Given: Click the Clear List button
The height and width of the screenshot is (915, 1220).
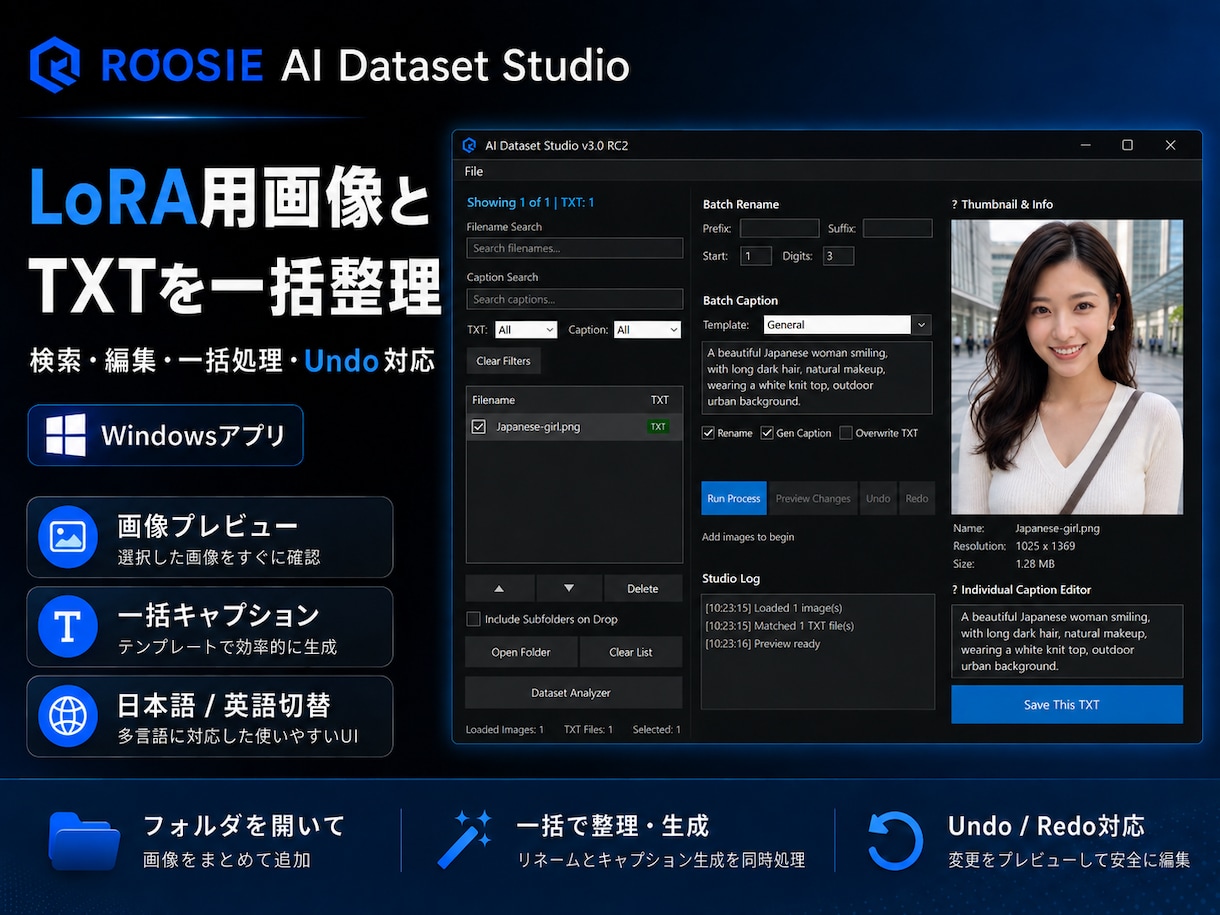Looking at the screenshot, I should 631,652.
